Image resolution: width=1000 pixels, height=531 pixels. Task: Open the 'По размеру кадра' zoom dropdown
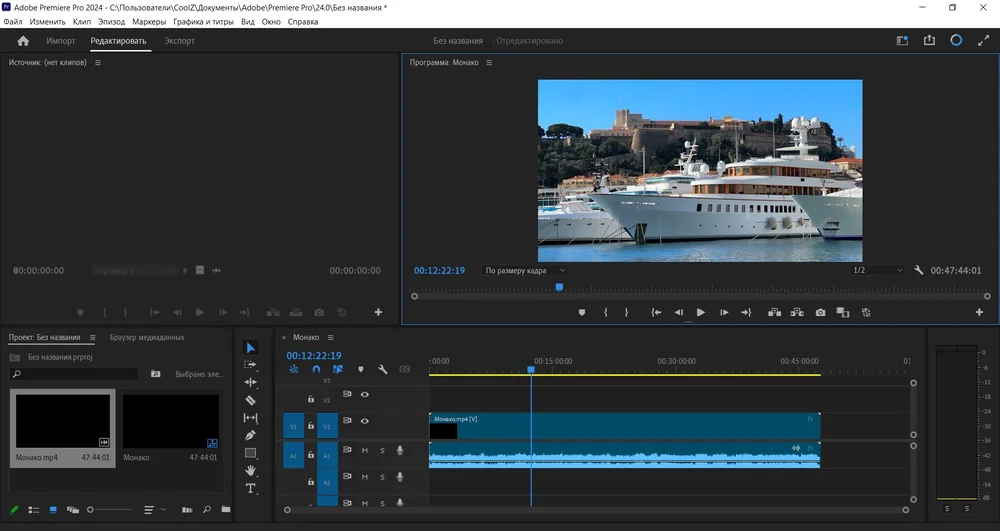coord(525,270)
